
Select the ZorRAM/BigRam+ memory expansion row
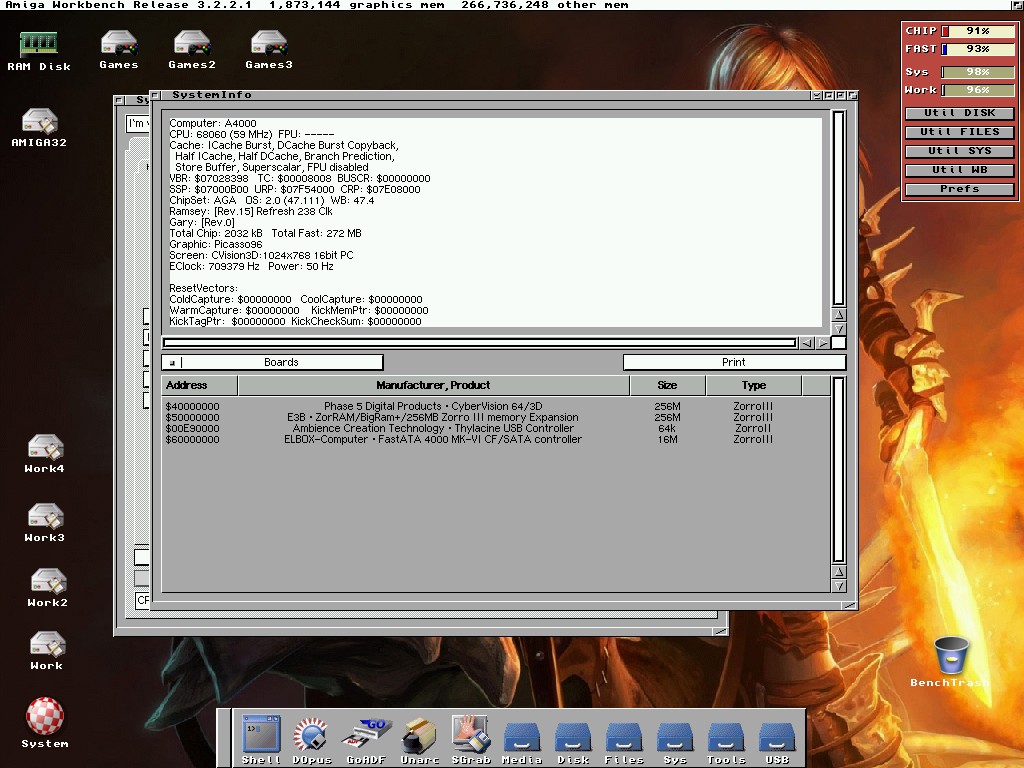(496, 417)
